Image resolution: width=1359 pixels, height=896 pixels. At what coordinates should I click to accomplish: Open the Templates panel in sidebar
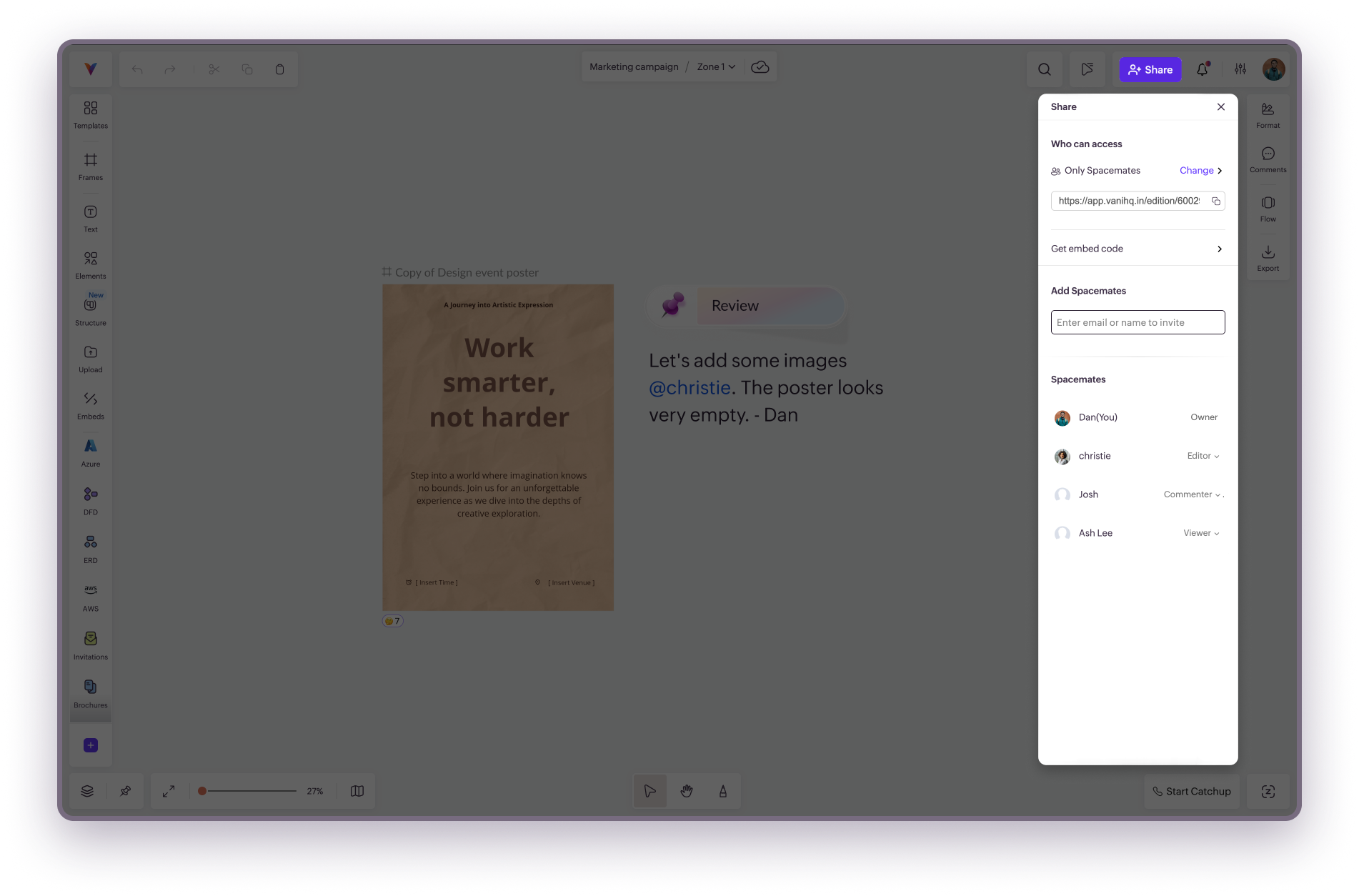pos(91,114)
